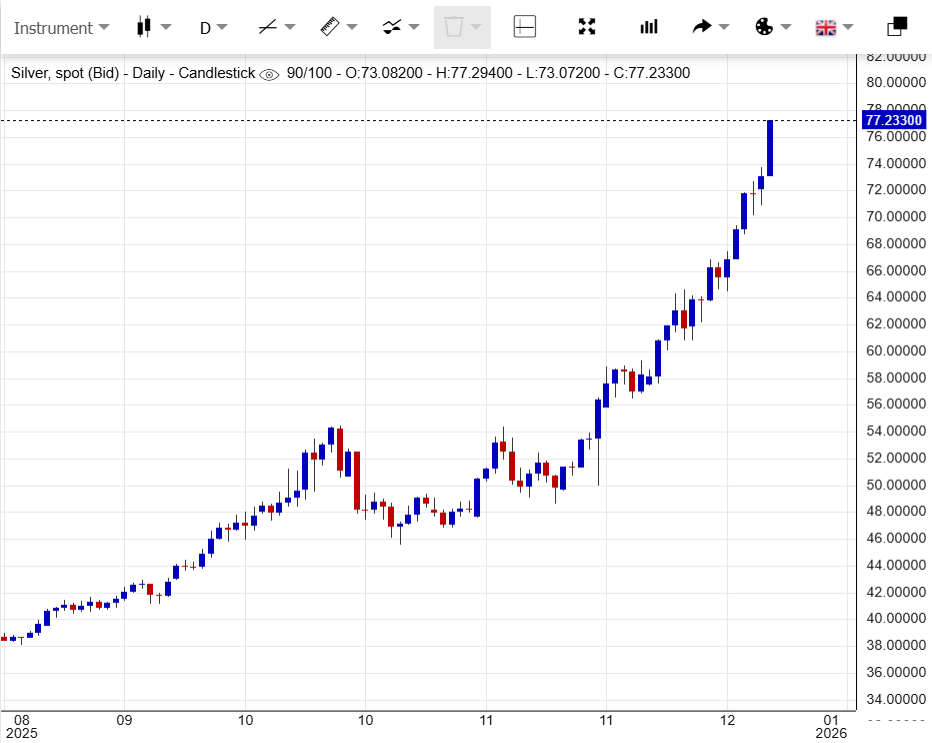Open the D timeframe dropdown
Viewport: 932px width, 743px height.
click(213, 27)
